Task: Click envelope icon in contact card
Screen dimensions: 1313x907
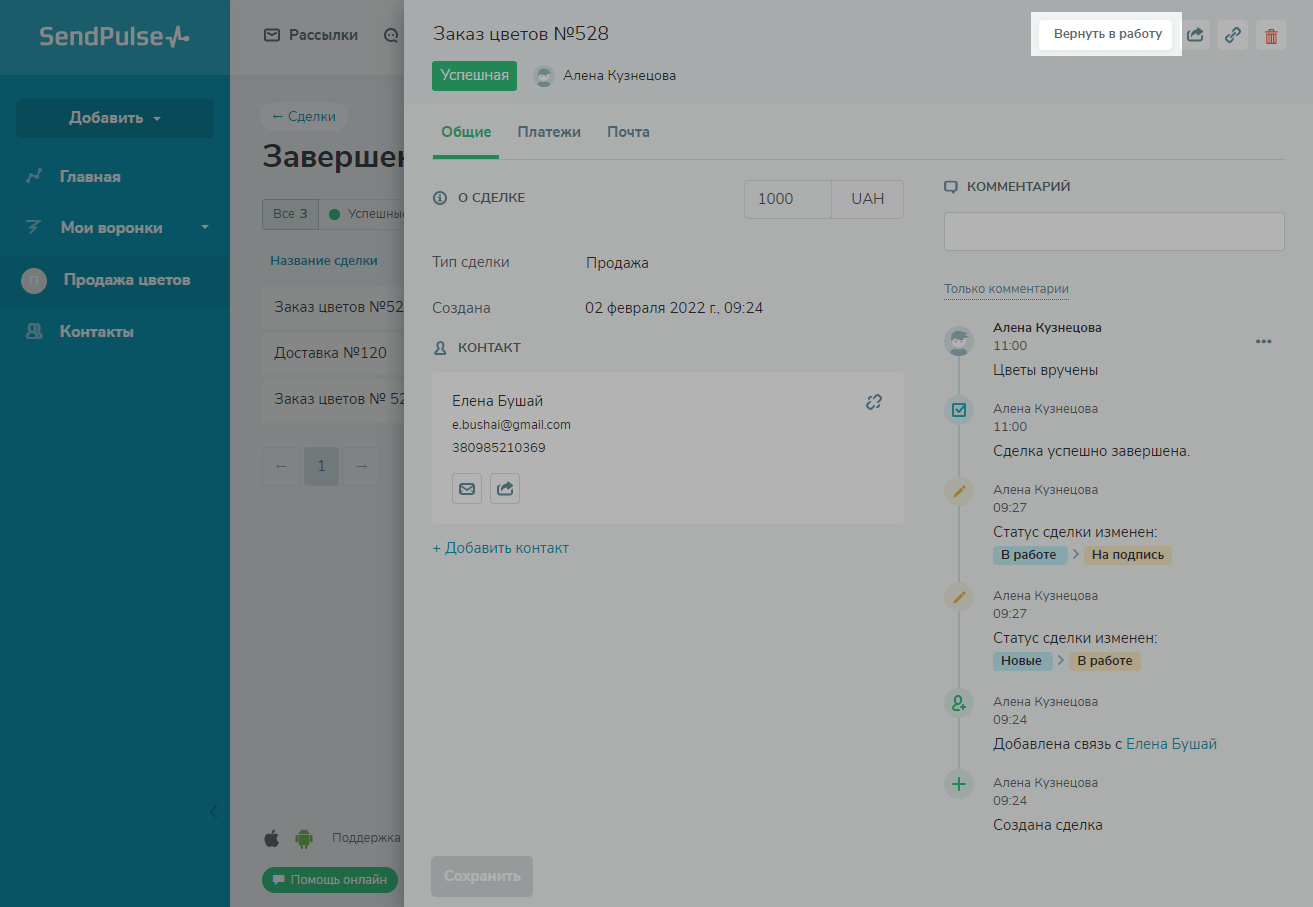Action: click(x=467, y=489)
